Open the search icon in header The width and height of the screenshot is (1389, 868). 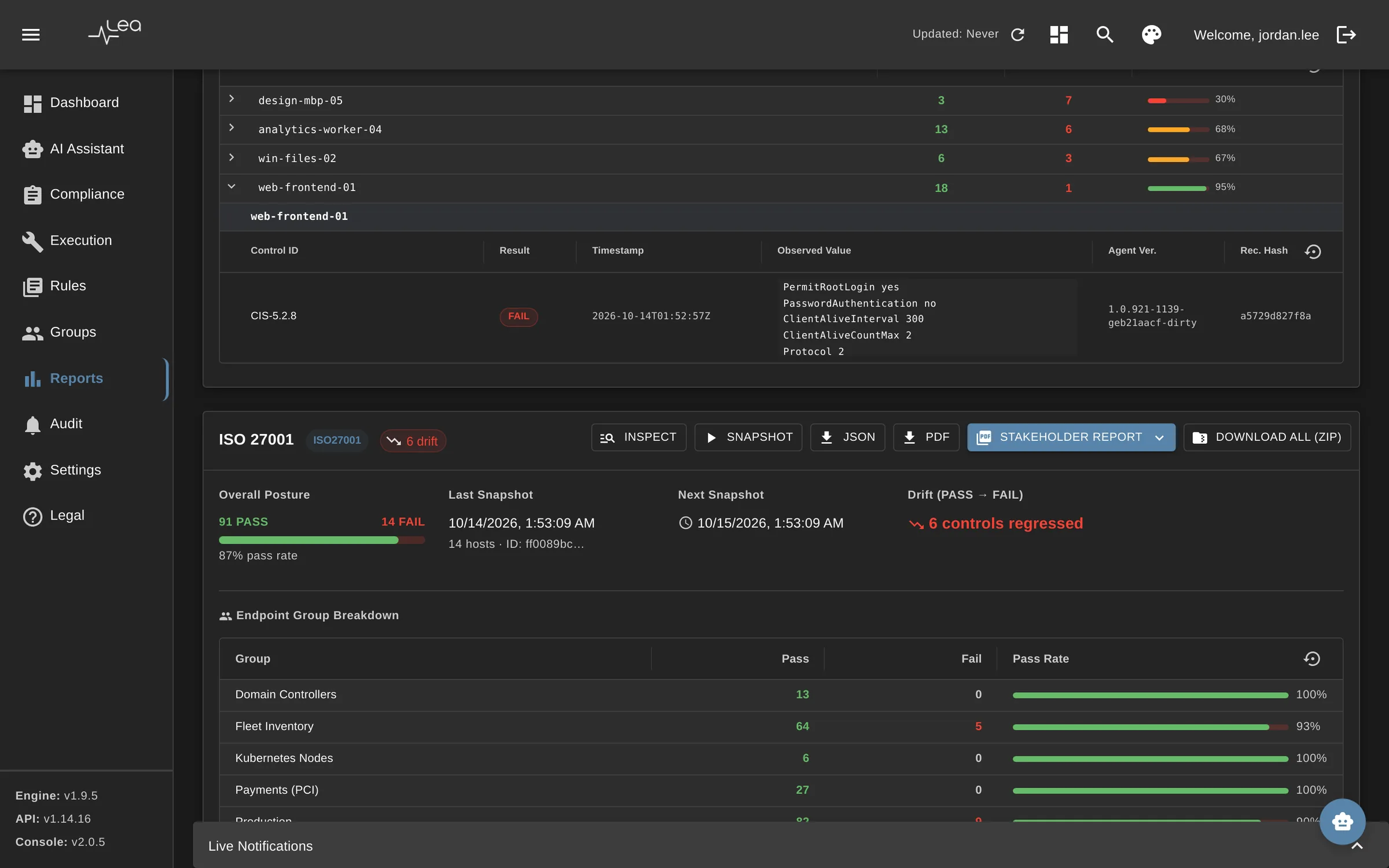point(1105,35)
